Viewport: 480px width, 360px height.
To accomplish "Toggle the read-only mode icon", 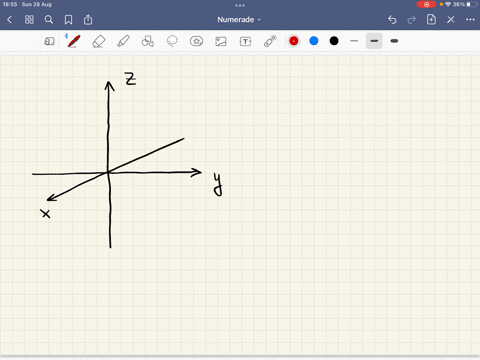I will click(49, 41).
